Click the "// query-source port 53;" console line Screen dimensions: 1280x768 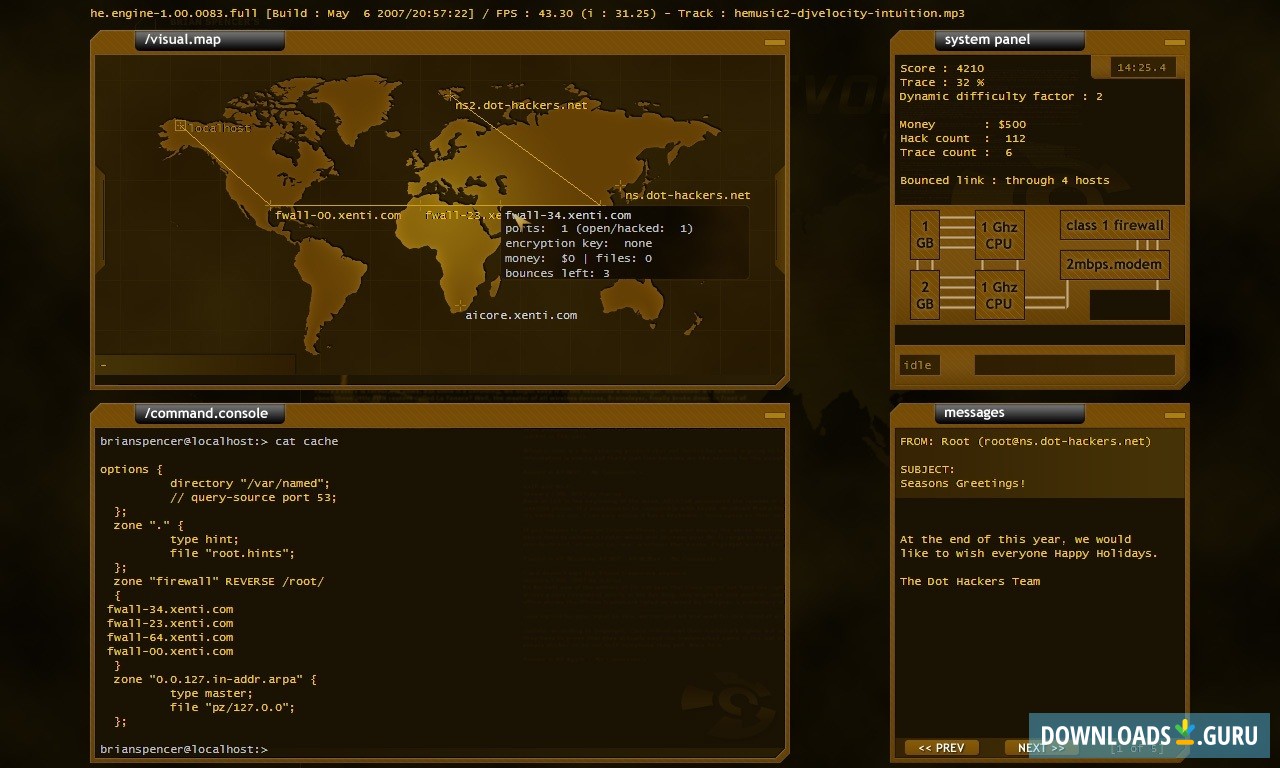pos(254,497)
